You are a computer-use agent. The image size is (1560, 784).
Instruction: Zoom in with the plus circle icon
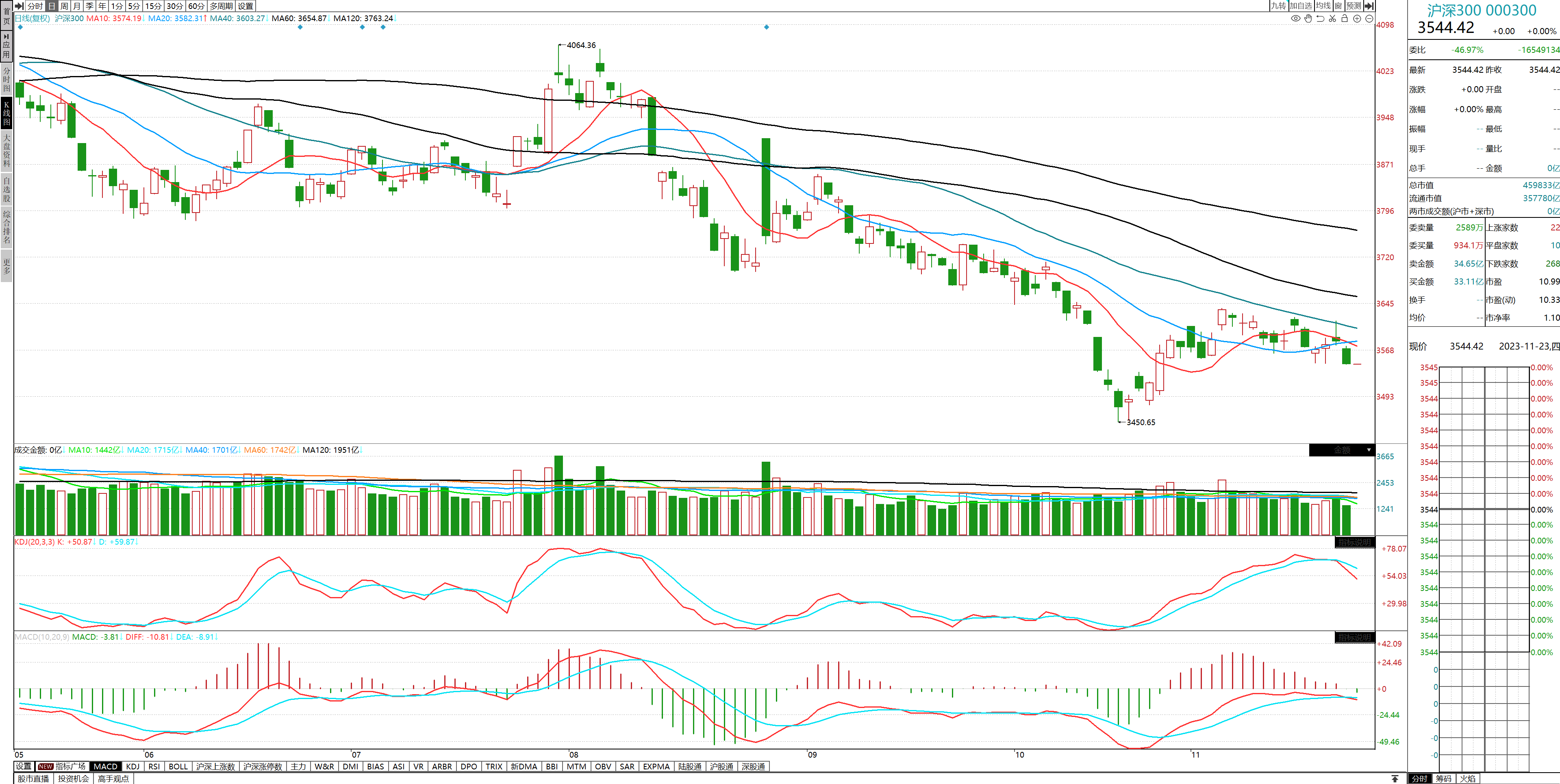point(1357,19)
